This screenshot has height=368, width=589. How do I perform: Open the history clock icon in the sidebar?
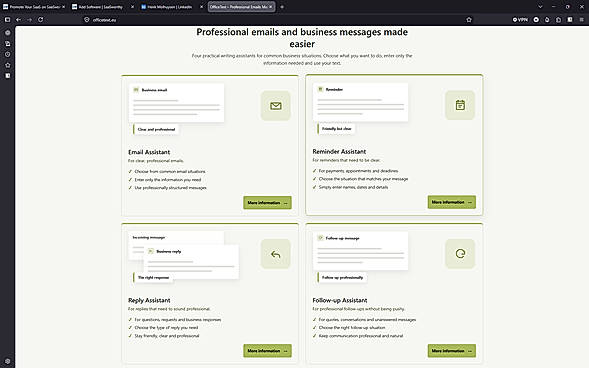click(8, 54)
